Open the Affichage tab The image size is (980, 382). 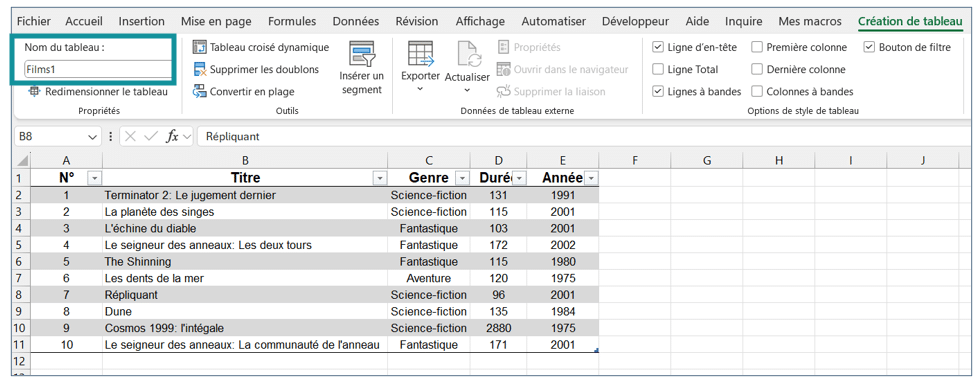tap(480, 21)
